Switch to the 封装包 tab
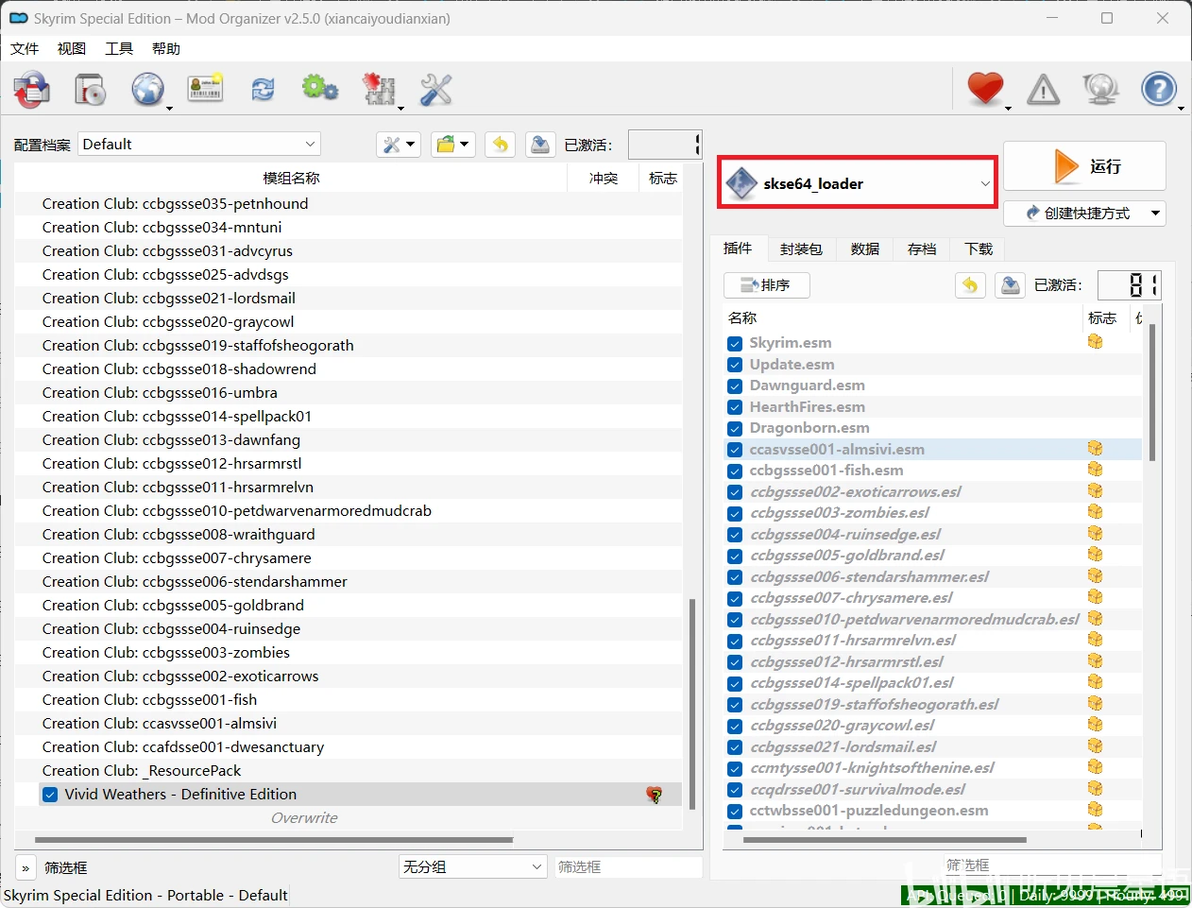Viewport: 1192px width, 908px height. click(801, 249)
